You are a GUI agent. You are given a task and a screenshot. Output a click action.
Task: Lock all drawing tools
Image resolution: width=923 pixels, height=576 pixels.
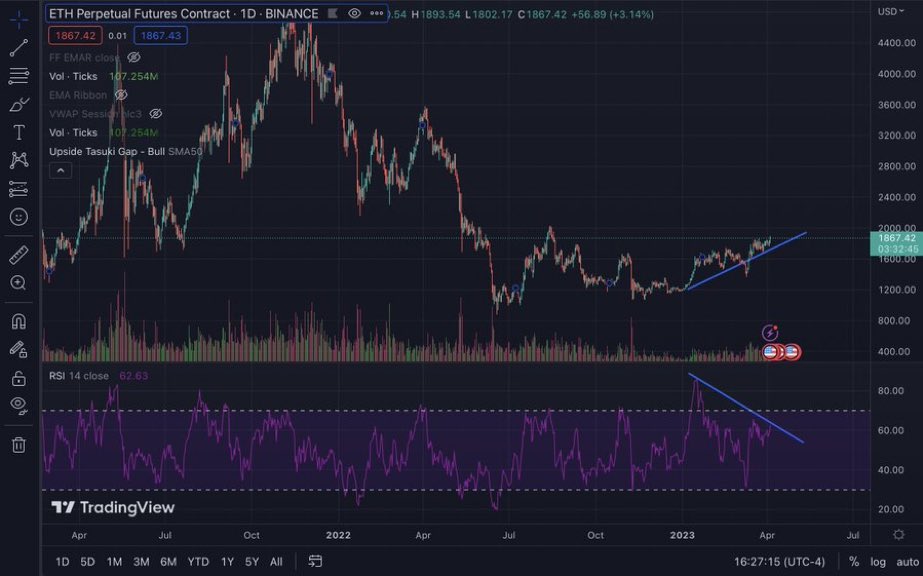18,378
